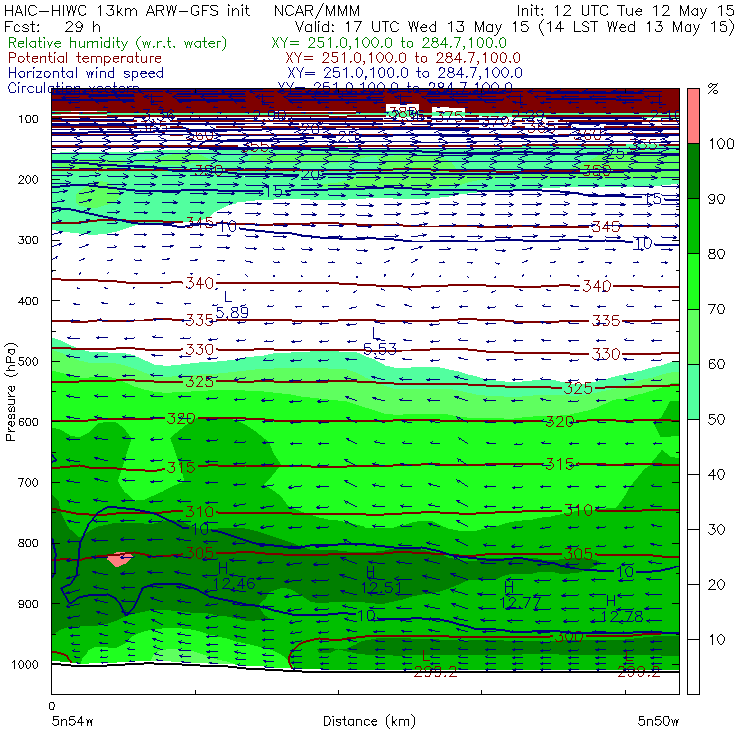
Task: Click the colorbar '50' label
Action: click(716, 419)
